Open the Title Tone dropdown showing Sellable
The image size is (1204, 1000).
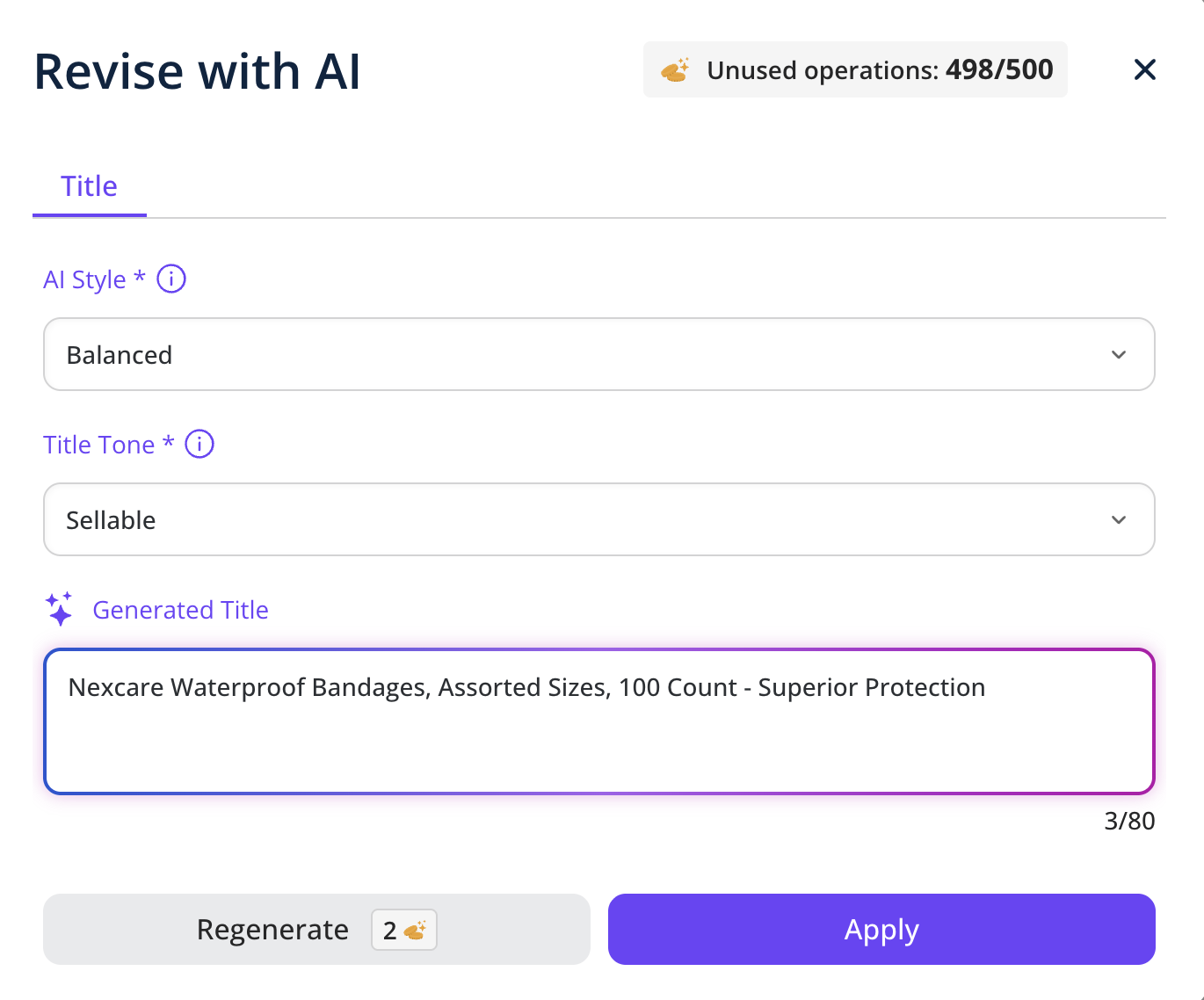(x=598, y=519)
